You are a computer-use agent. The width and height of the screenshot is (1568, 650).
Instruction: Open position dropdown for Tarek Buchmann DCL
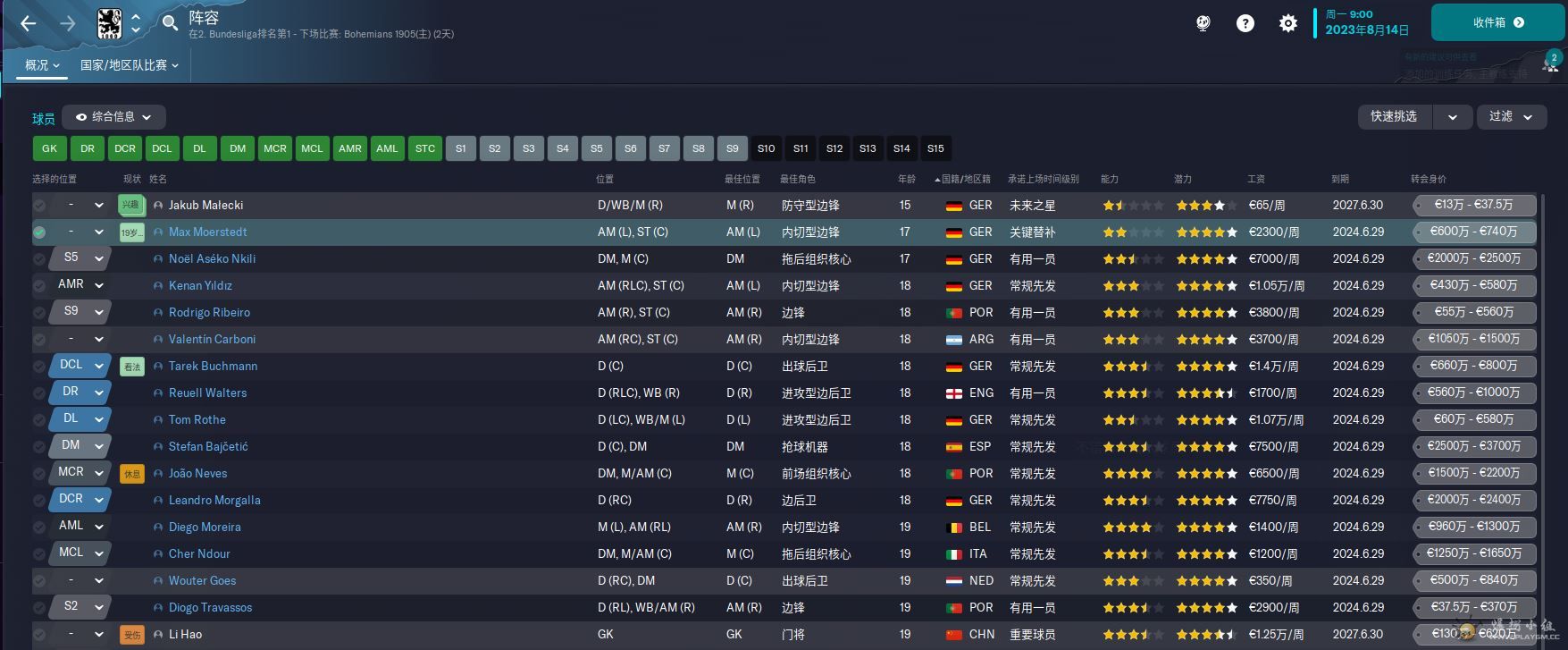99,366
